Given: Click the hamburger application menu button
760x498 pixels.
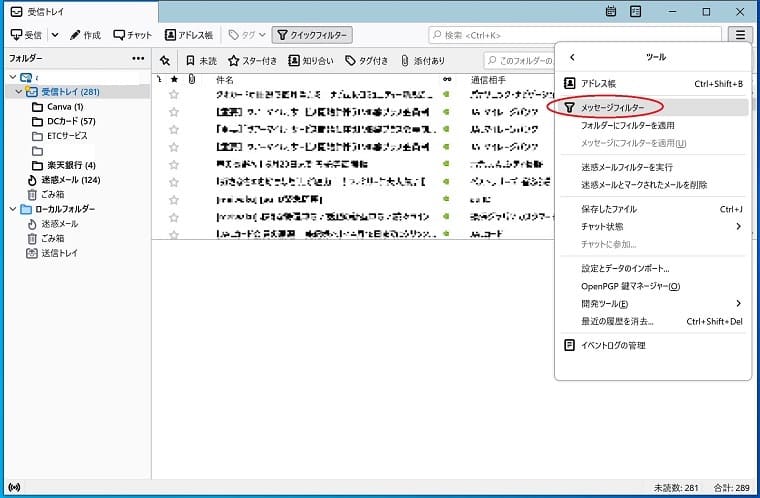Looking at the screenshot, I should click(x=740, y=35).
